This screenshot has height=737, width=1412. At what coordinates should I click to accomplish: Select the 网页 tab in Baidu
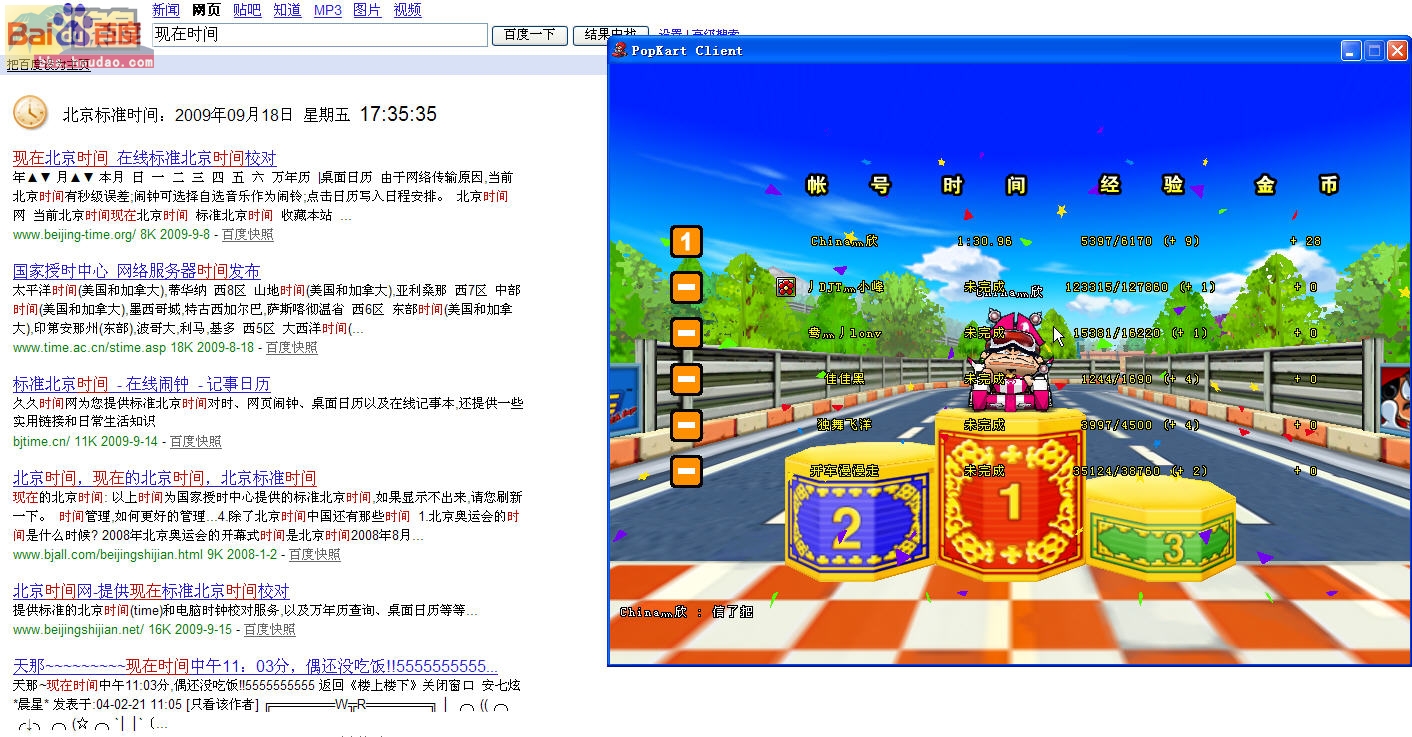(x=206, y=10)
